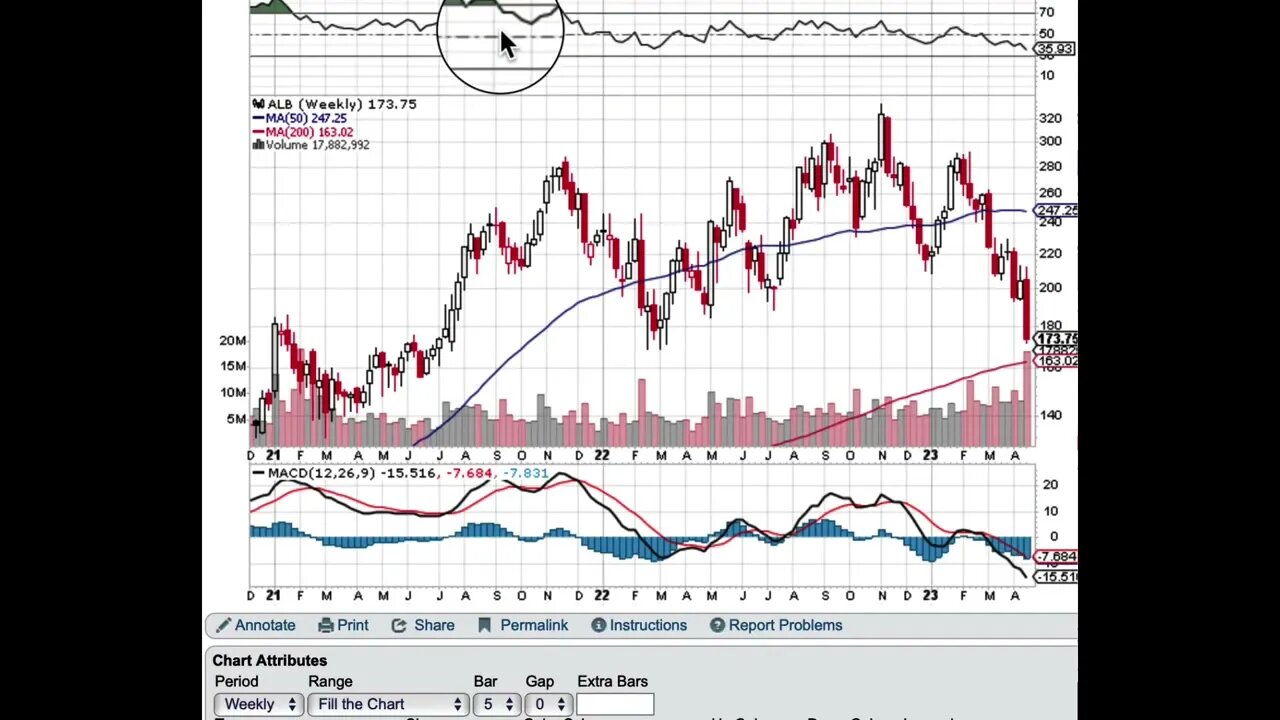Viewport: 1280px width, 720px height.
Task: Click the Range label in Chart Attributes
Action: (x=330, y=681)
